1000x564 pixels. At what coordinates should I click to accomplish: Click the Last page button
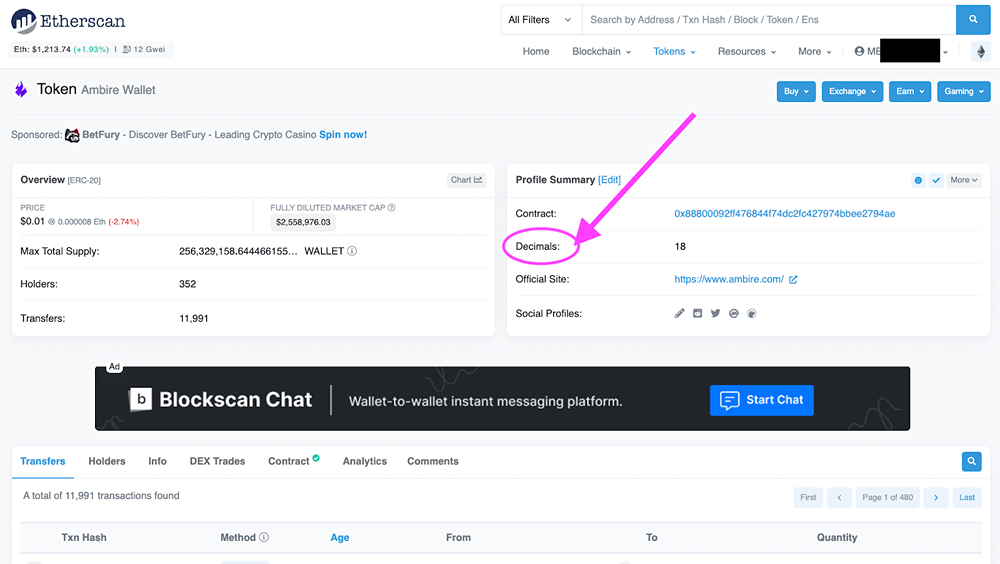967,498
